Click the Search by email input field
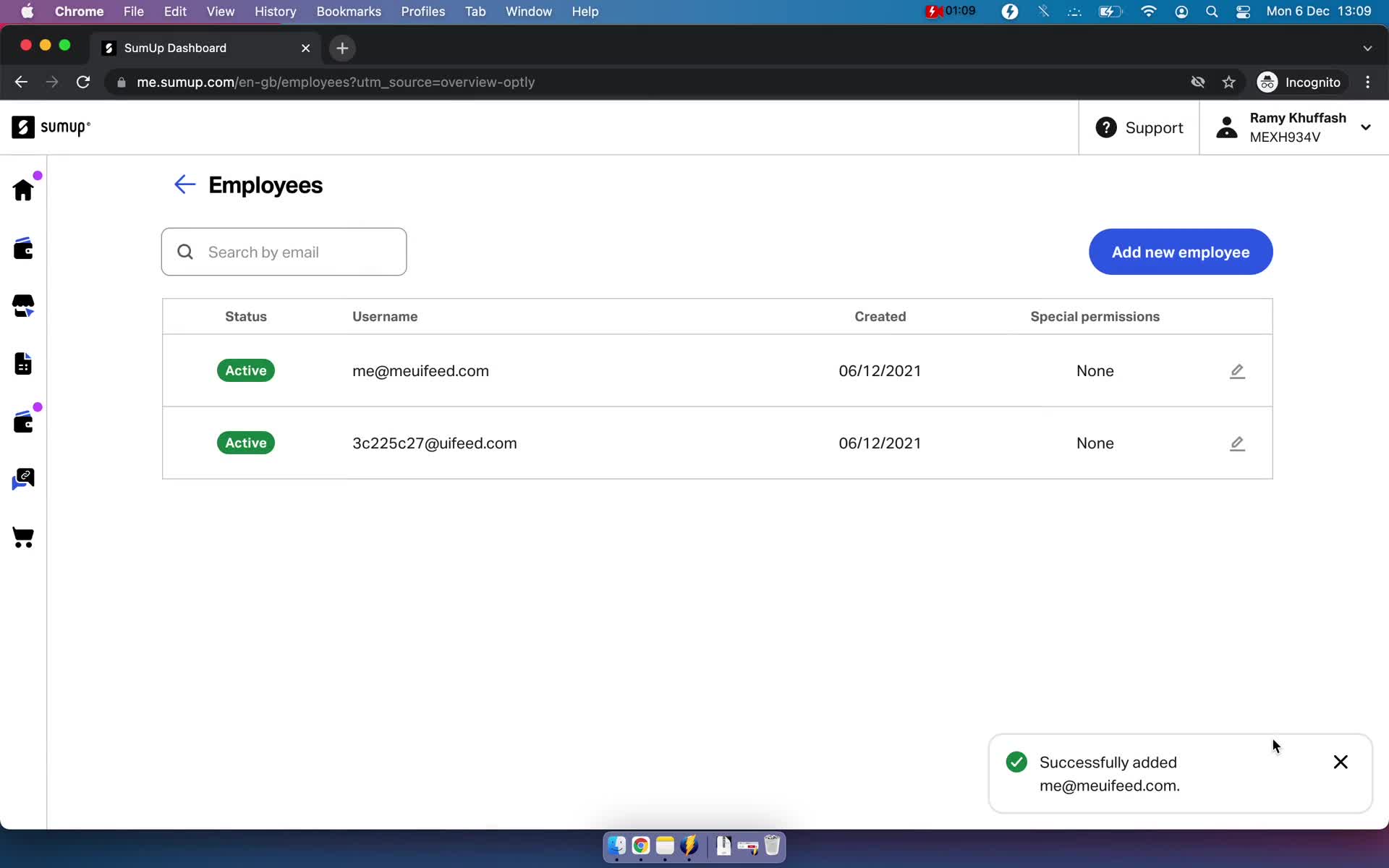 (285, 252)
